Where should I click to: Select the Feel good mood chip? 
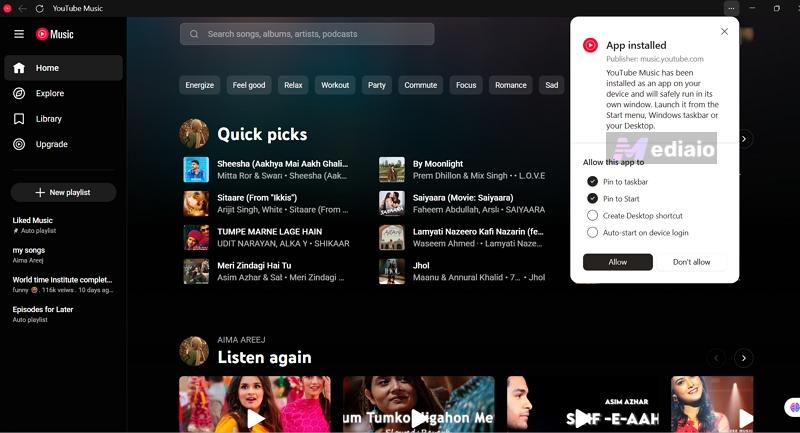[x=249, y=85]
